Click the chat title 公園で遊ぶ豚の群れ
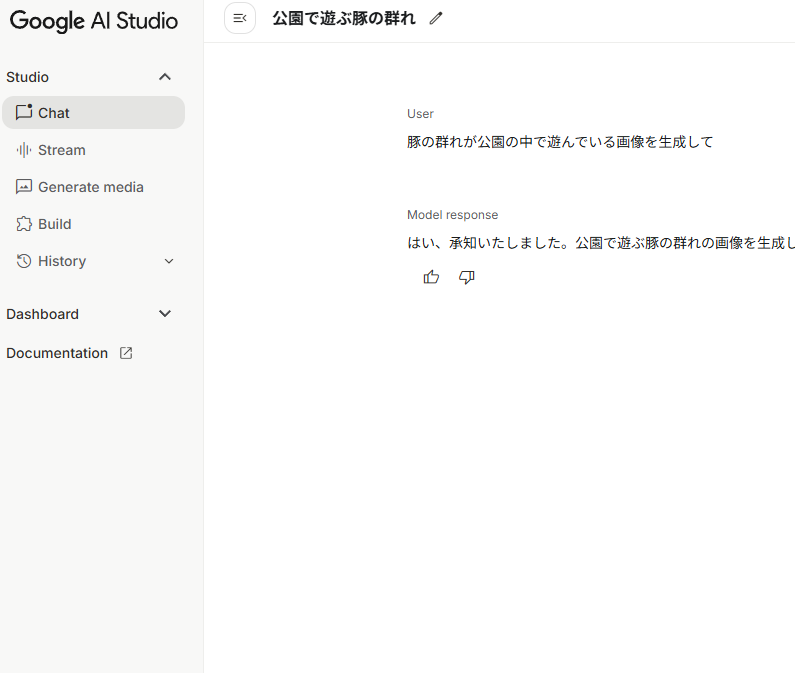 click(x=344, y=19)
